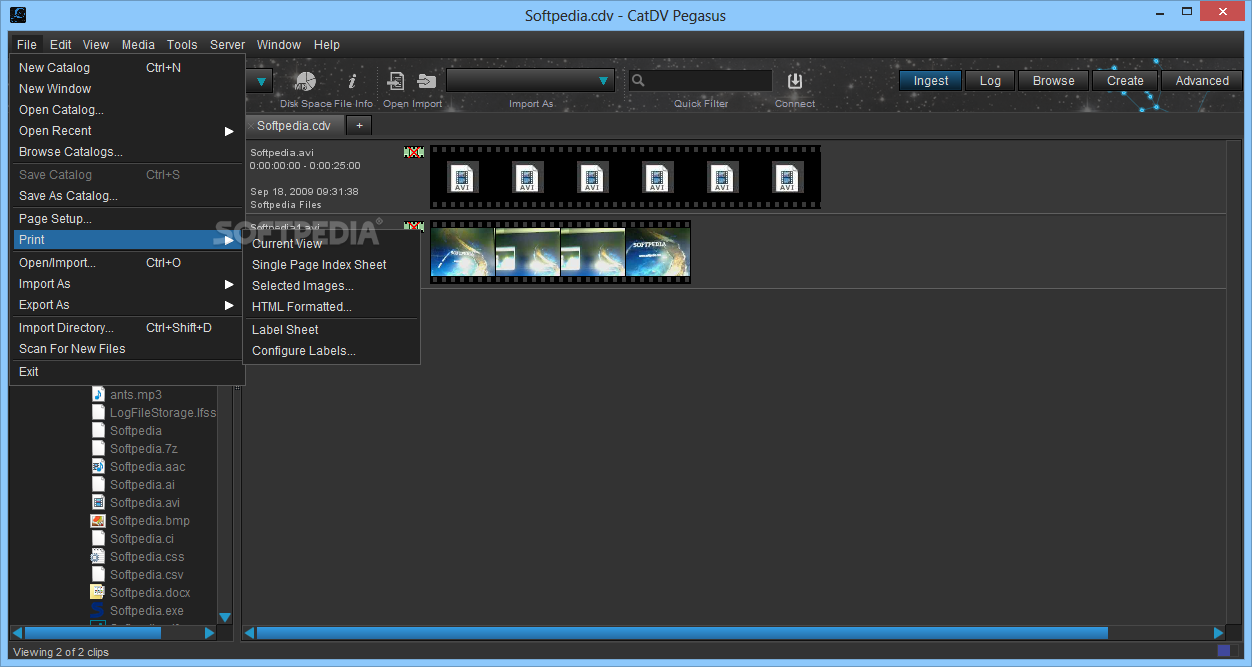Click the status marker icon of Softpedia.avi clip
This screenshot has width=1252, height=667.
click(414, 152)
